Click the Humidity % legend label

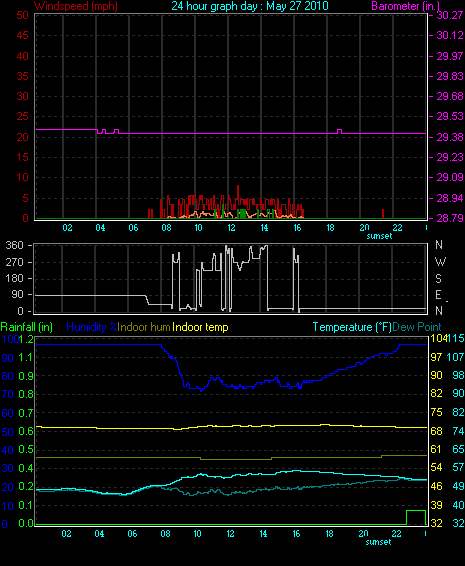tap(92, 327)
